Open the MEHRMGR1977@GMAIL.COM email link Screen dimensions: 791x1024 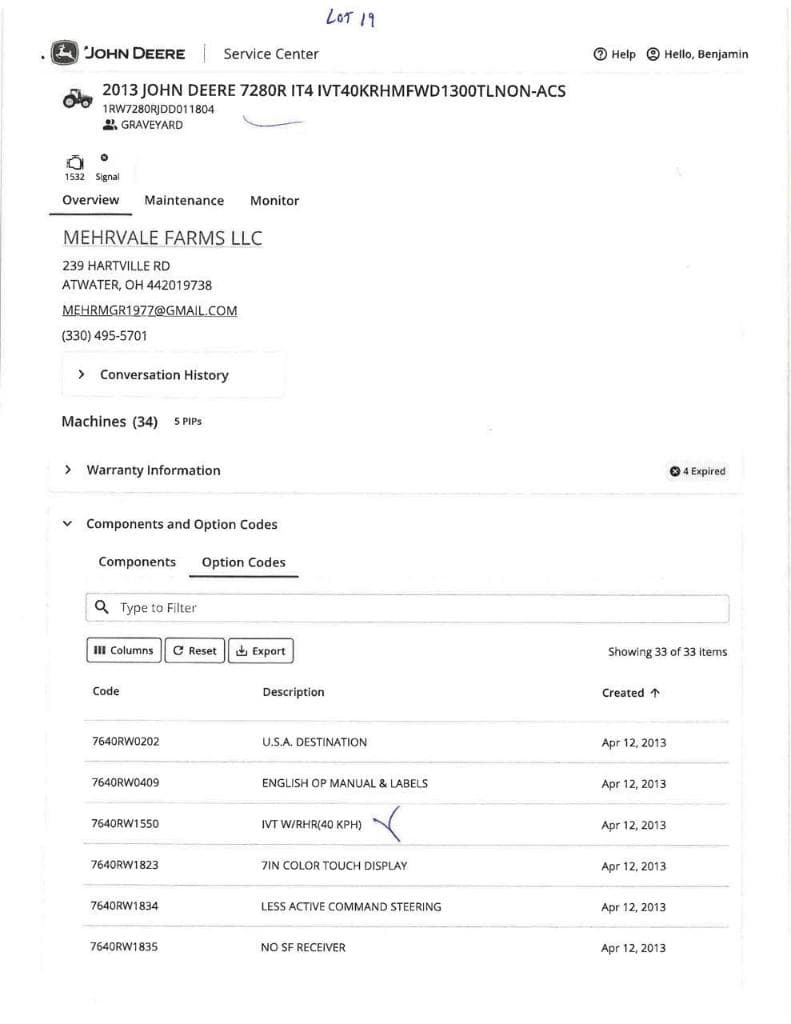coord(150,311)
